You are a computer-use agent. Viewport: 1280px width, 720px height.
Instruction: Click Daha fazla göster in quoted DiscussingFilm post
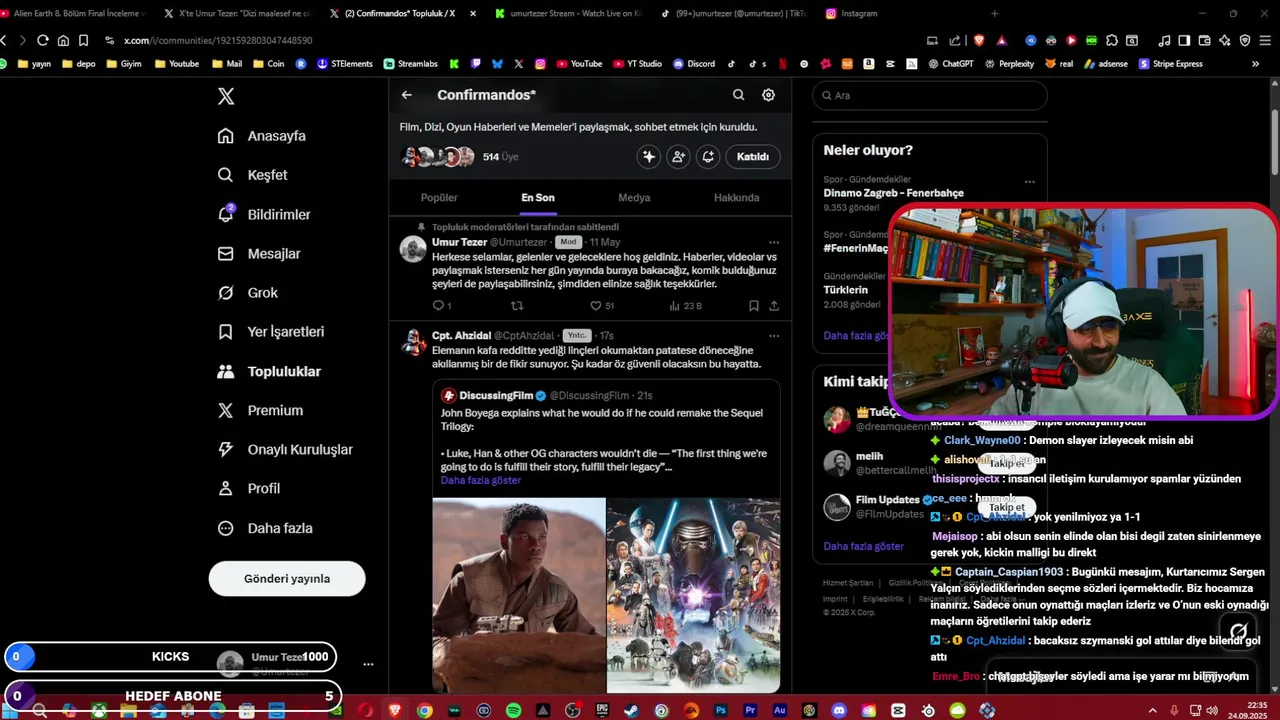coord(481,481)
